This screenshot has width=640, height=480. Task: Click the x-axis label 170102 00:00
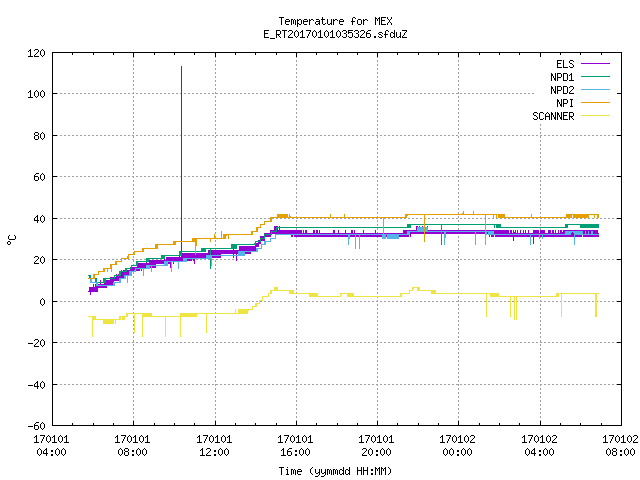pos(458,446)
